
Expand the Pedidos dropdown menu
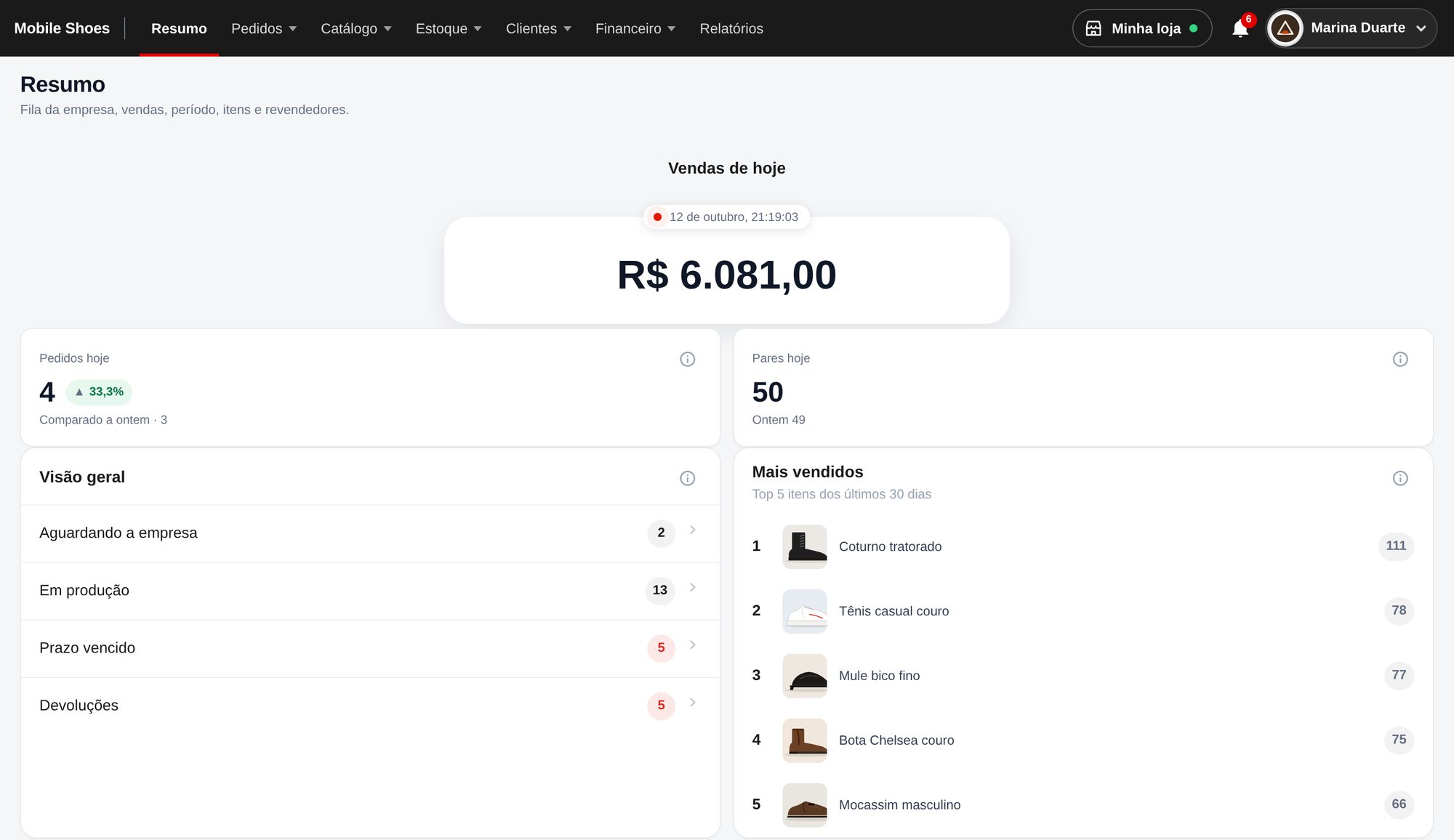264,28
